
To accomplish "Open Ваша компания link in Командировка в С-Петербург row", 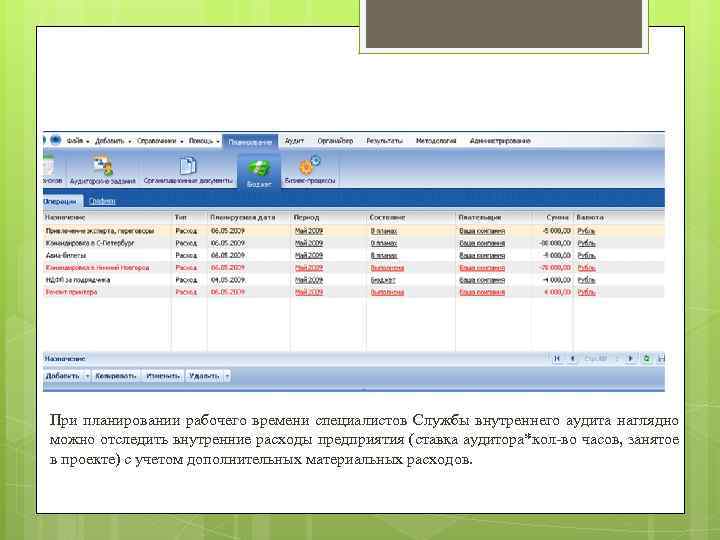I will [482, 243].
